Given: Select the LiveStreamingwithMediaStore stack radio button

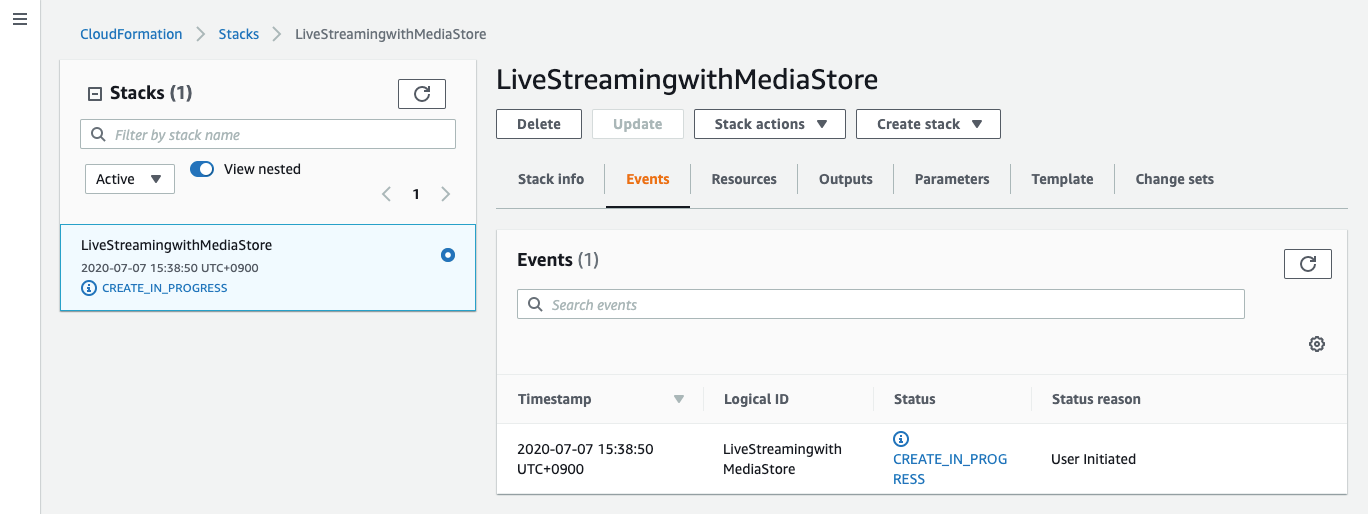Looking at the screenshot, I should [x=448, y=255].
